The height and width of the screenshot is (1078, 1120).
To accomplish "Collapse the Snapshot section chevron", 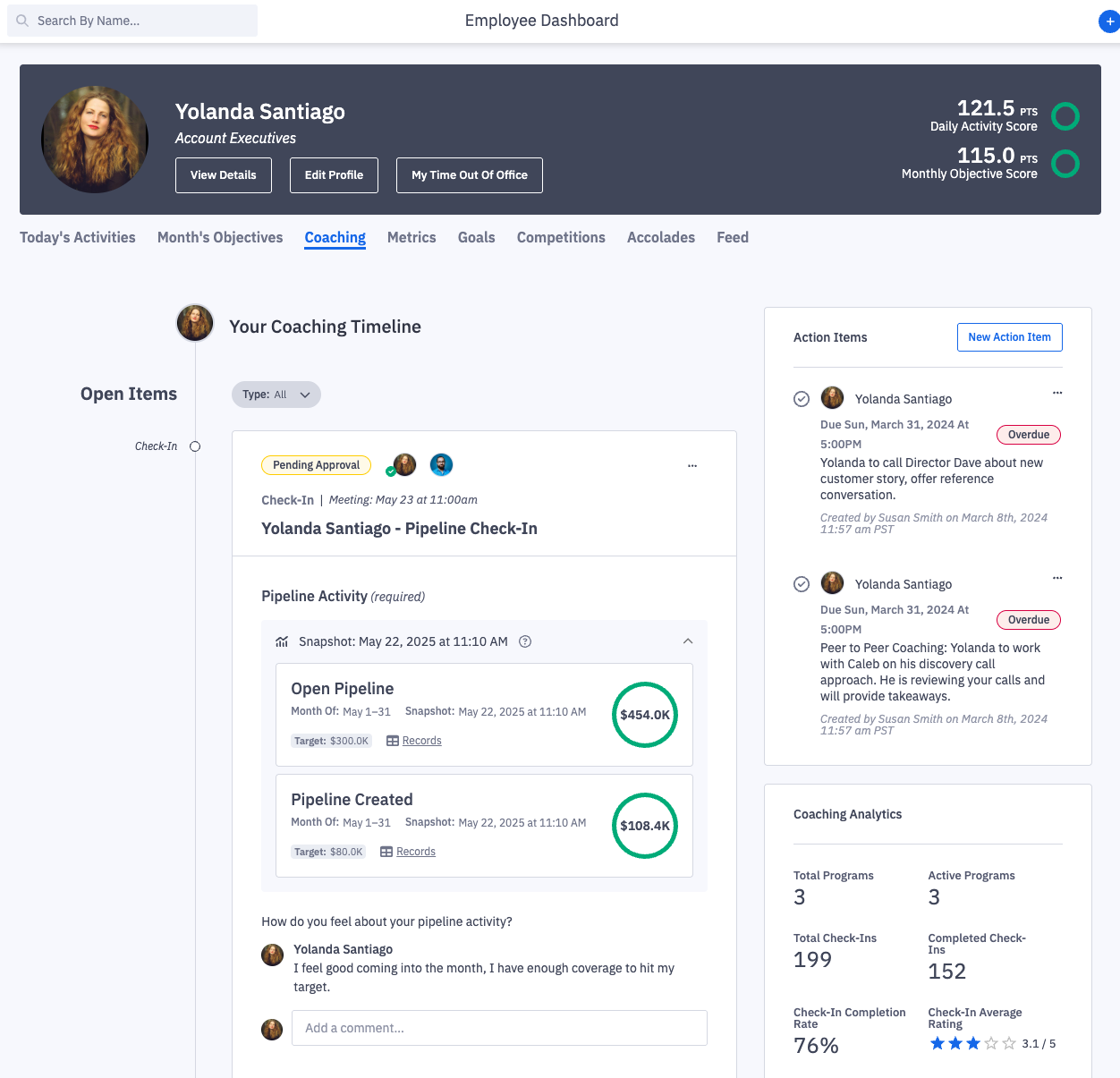I will click(688, 641).
